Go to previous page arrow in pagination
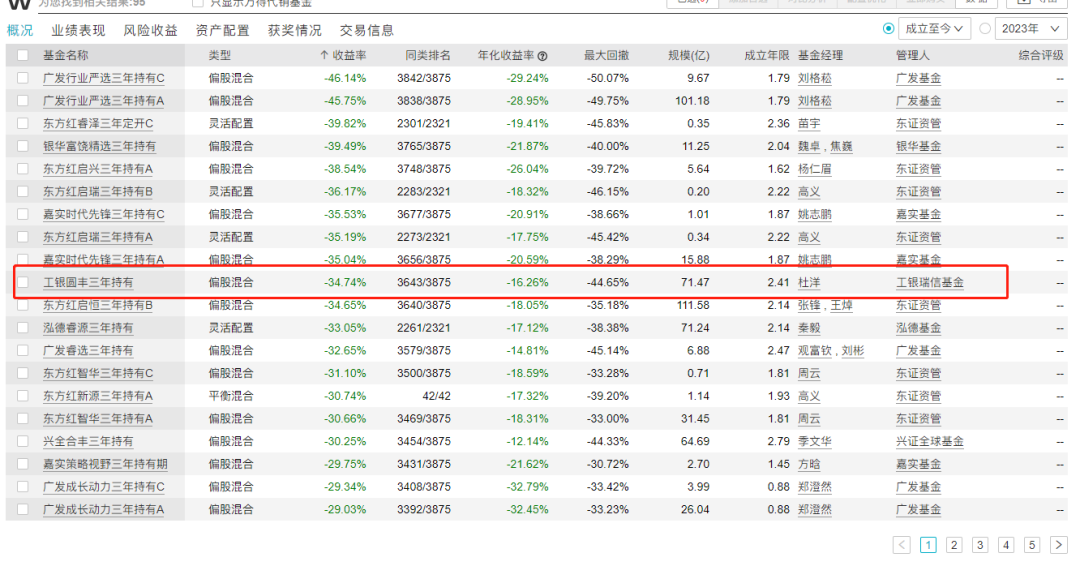Image resolution: width=1080 pixels, height=566 pixels. pyautogui.click(x=902, y=545)
